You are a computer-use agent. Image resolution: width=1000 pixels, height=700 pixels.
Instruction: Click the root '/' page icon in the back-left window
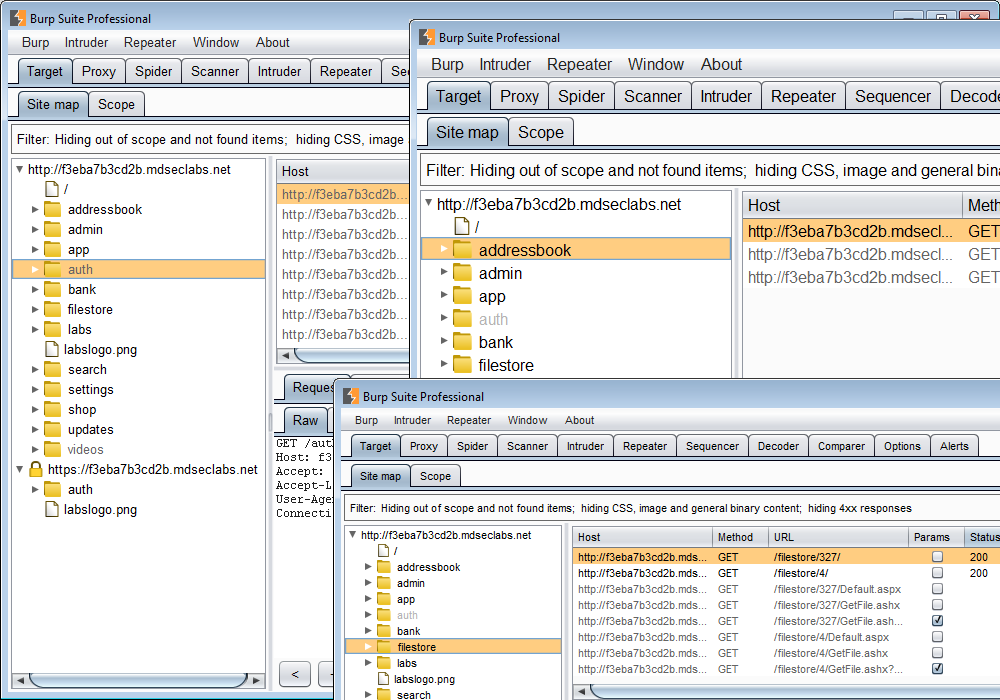[52, 189]
